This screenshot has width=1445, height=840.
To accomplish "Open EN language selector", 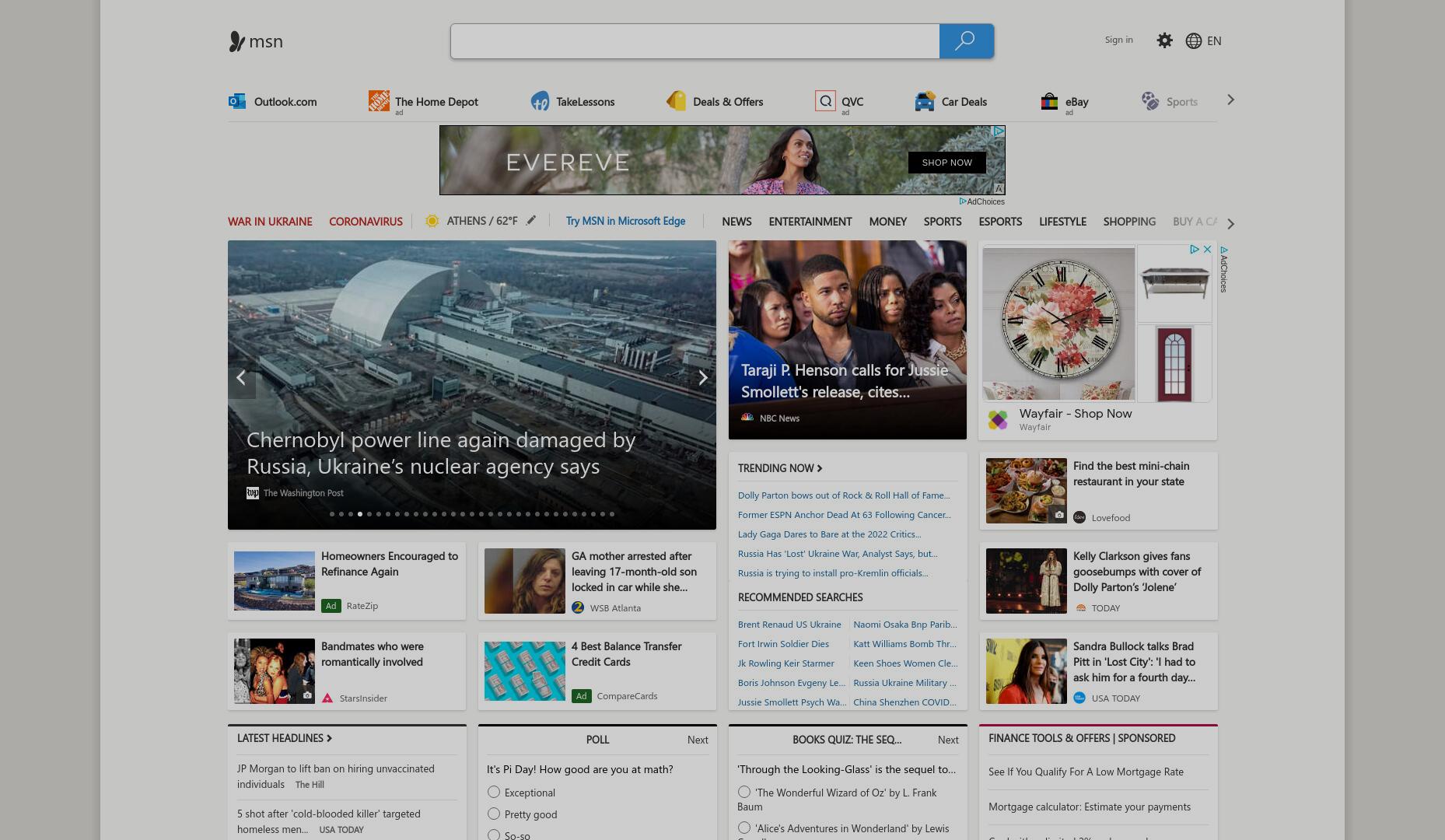I will [x=1214, y=41].
